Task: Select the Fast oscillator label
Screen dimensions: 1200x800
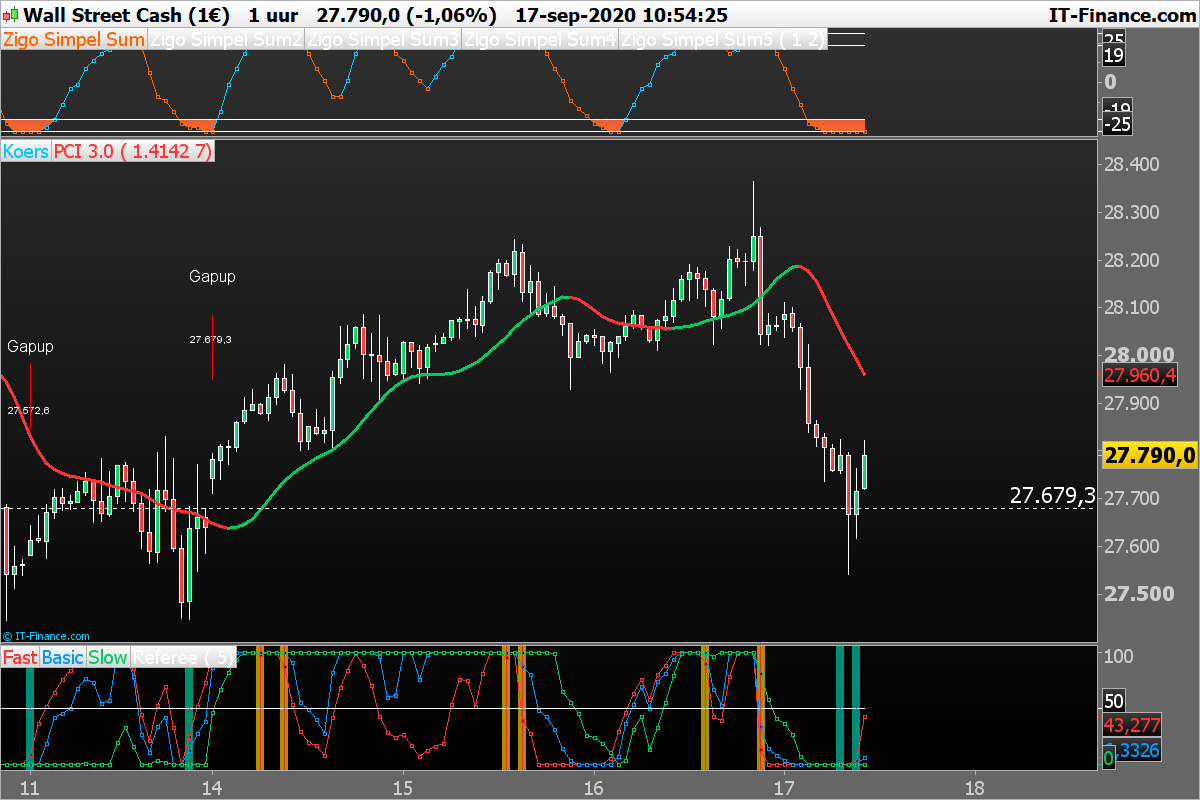Action: [21, 658]
